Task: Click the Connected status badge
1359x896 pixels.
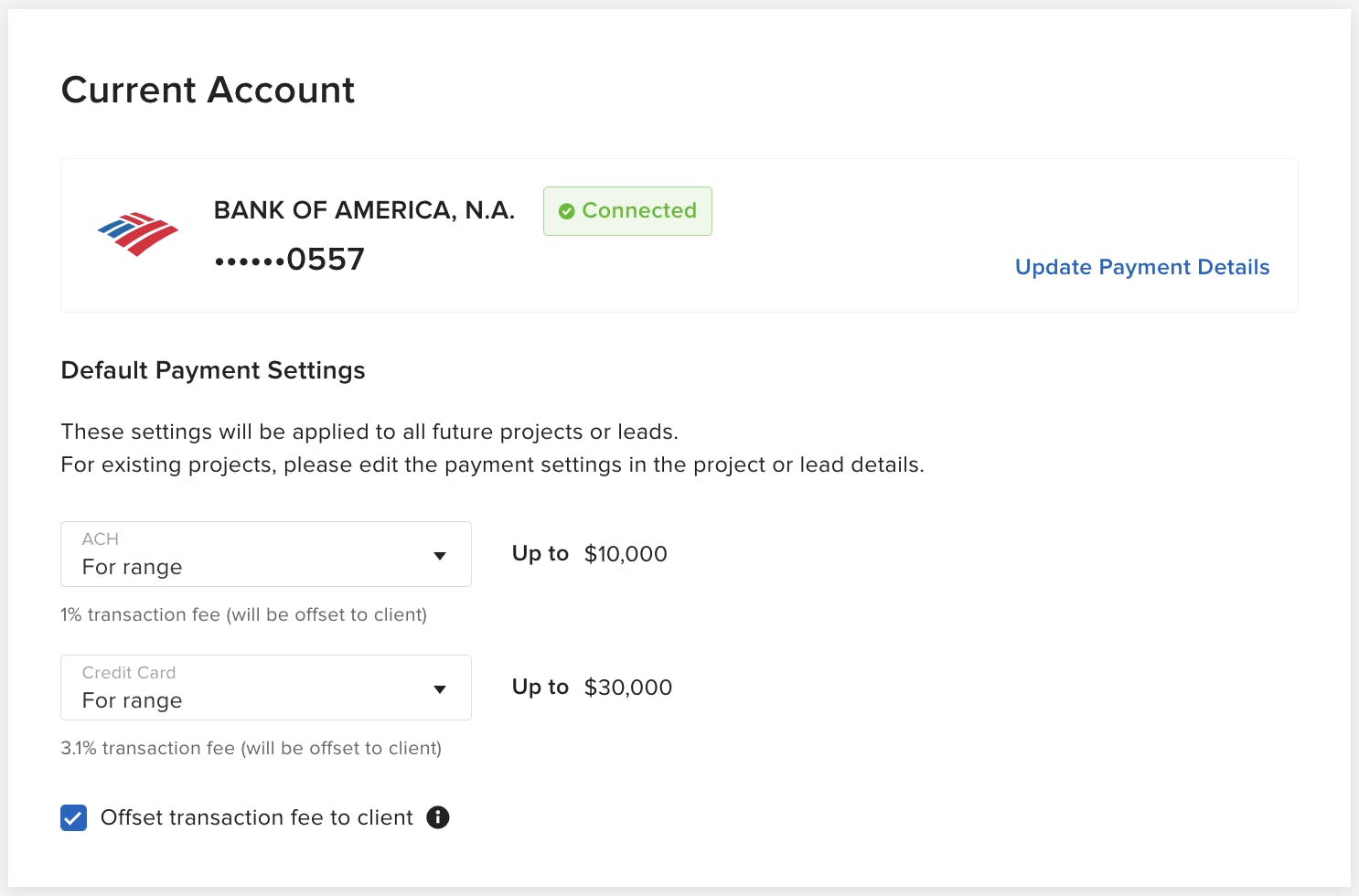Action: 627,210
